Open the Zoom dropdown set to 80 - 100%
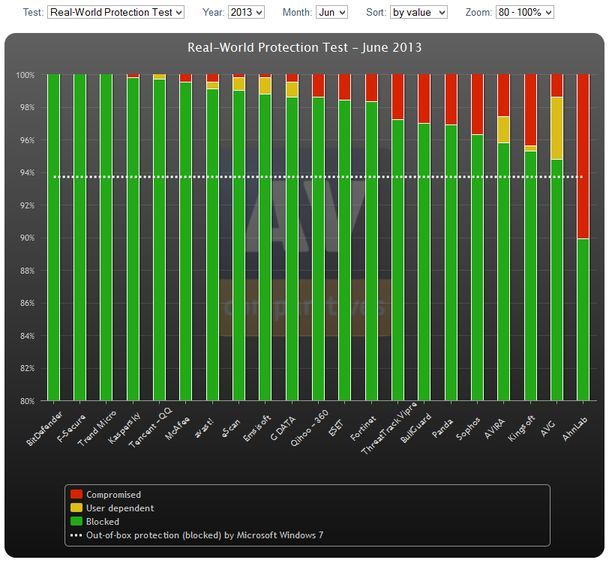The width and height of the screenshot is (609, 563). (525, 12)
